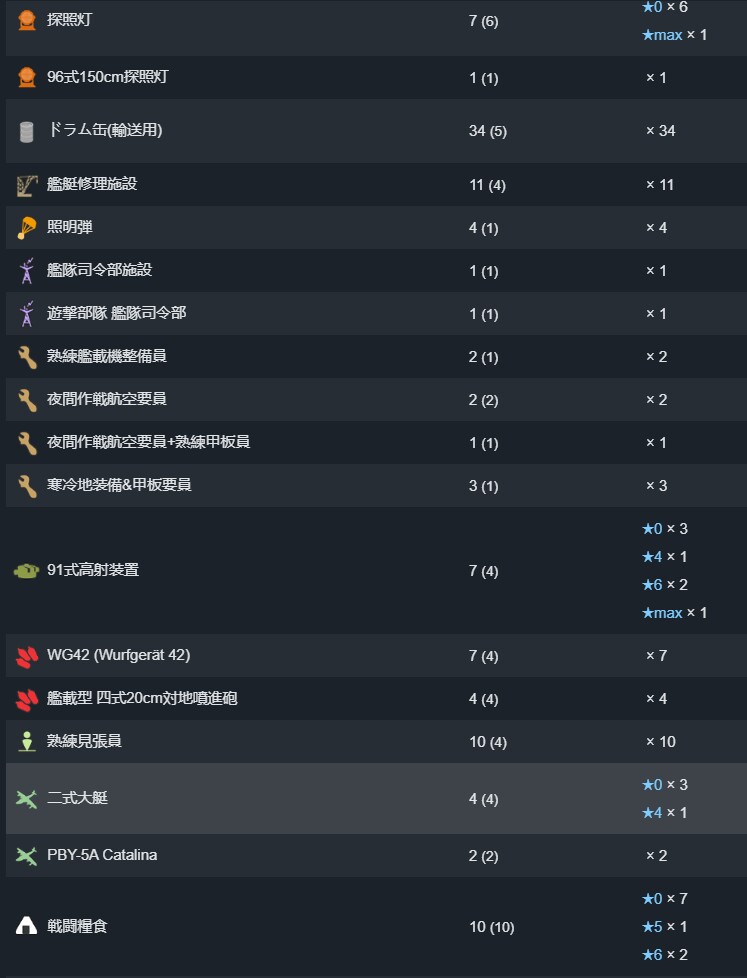Click the count 34 (5) for ドラム缶
This screenshot has height=978, width=747.
[488, 131]
